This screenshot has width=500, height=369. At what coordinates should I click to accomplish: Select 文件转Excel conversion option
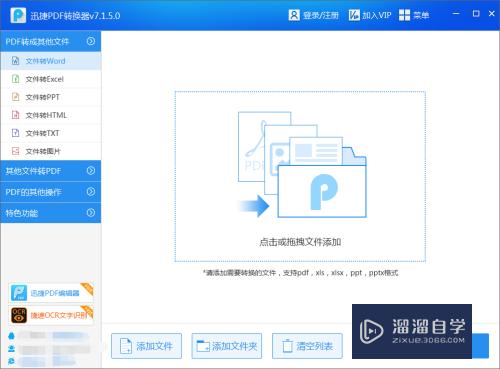51,79
